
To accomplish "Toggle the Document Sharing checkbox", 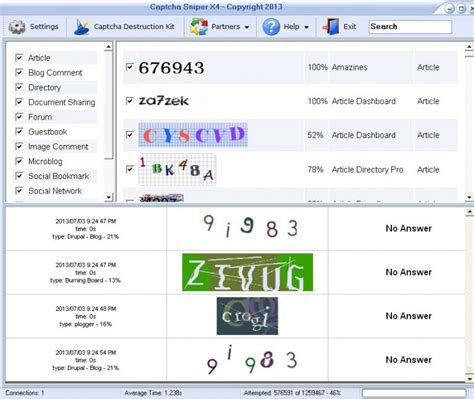I will pos(19,102).
